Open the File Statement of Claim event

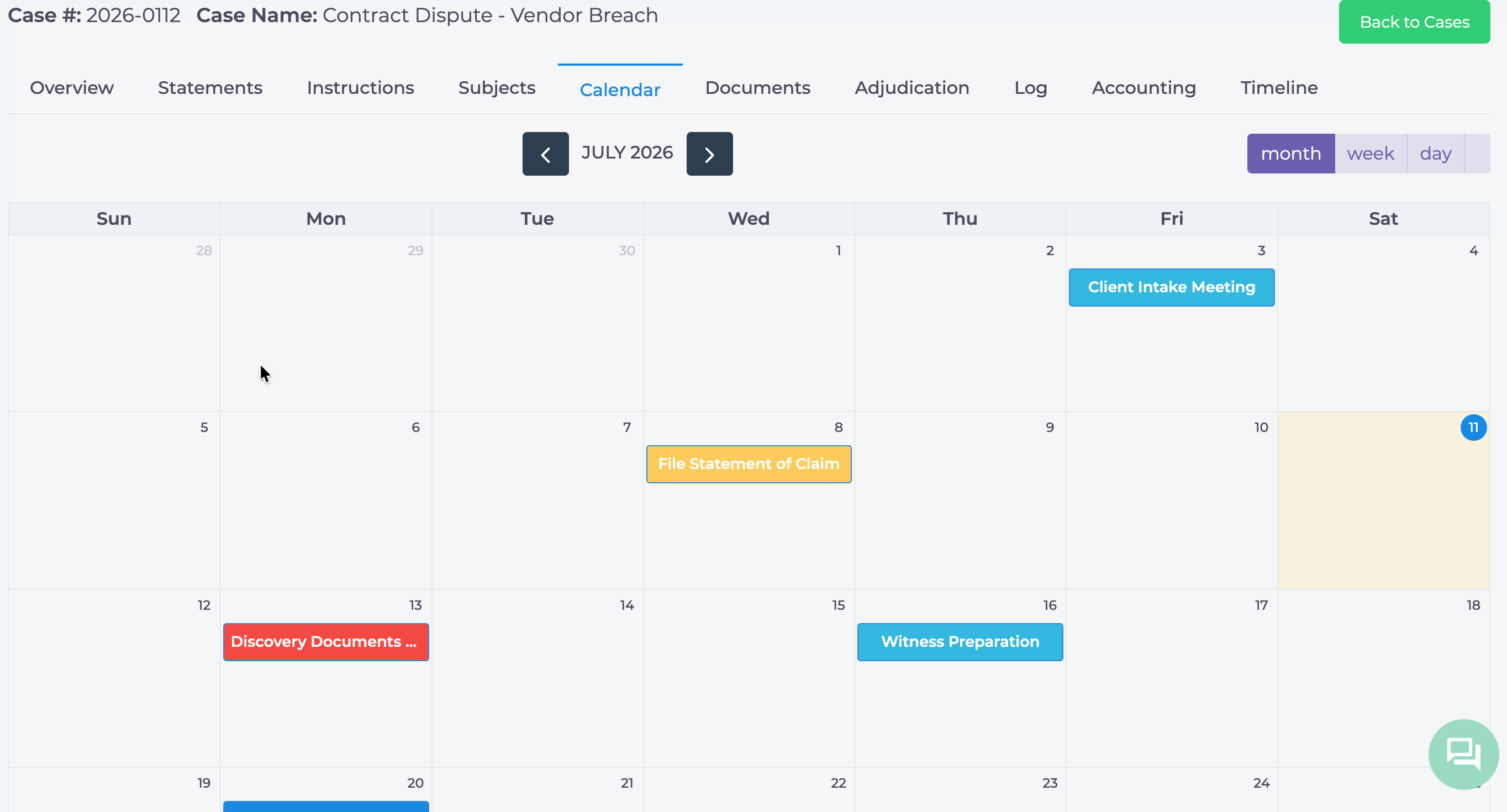pyautogui.click(x=748, y=464)
